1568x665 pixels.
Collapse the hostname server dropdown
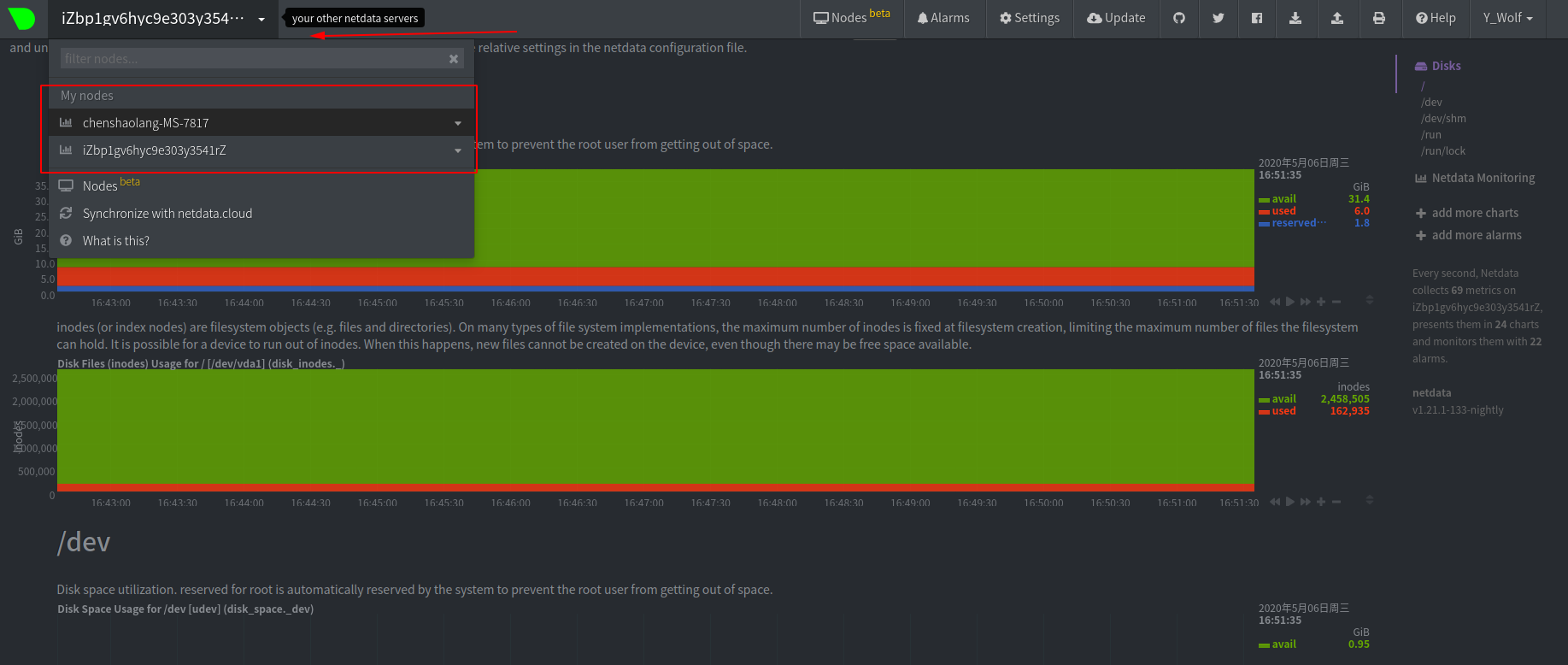point(163,19)
